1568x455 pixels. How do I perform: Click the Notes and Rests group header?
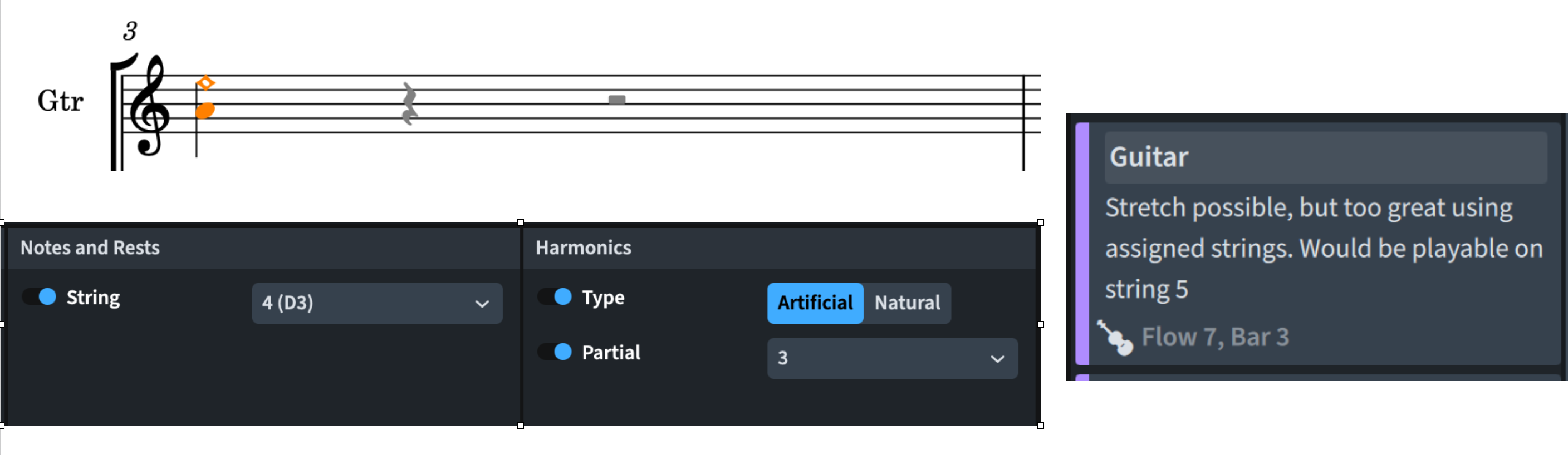tap(90, 248)
